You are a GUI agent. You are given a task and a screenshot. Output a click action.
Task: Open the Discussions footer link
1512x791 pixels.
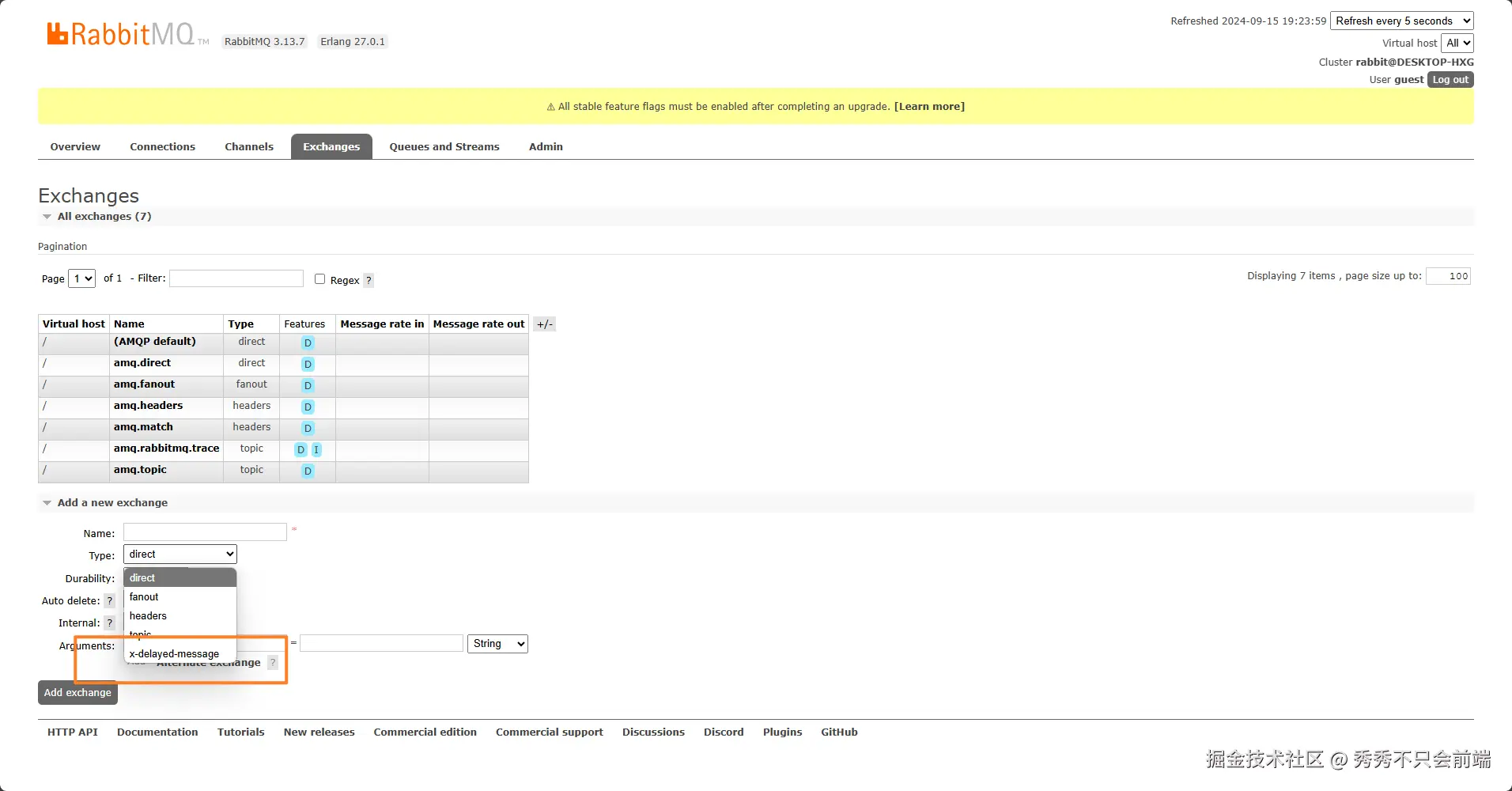[x=653, y=732]
